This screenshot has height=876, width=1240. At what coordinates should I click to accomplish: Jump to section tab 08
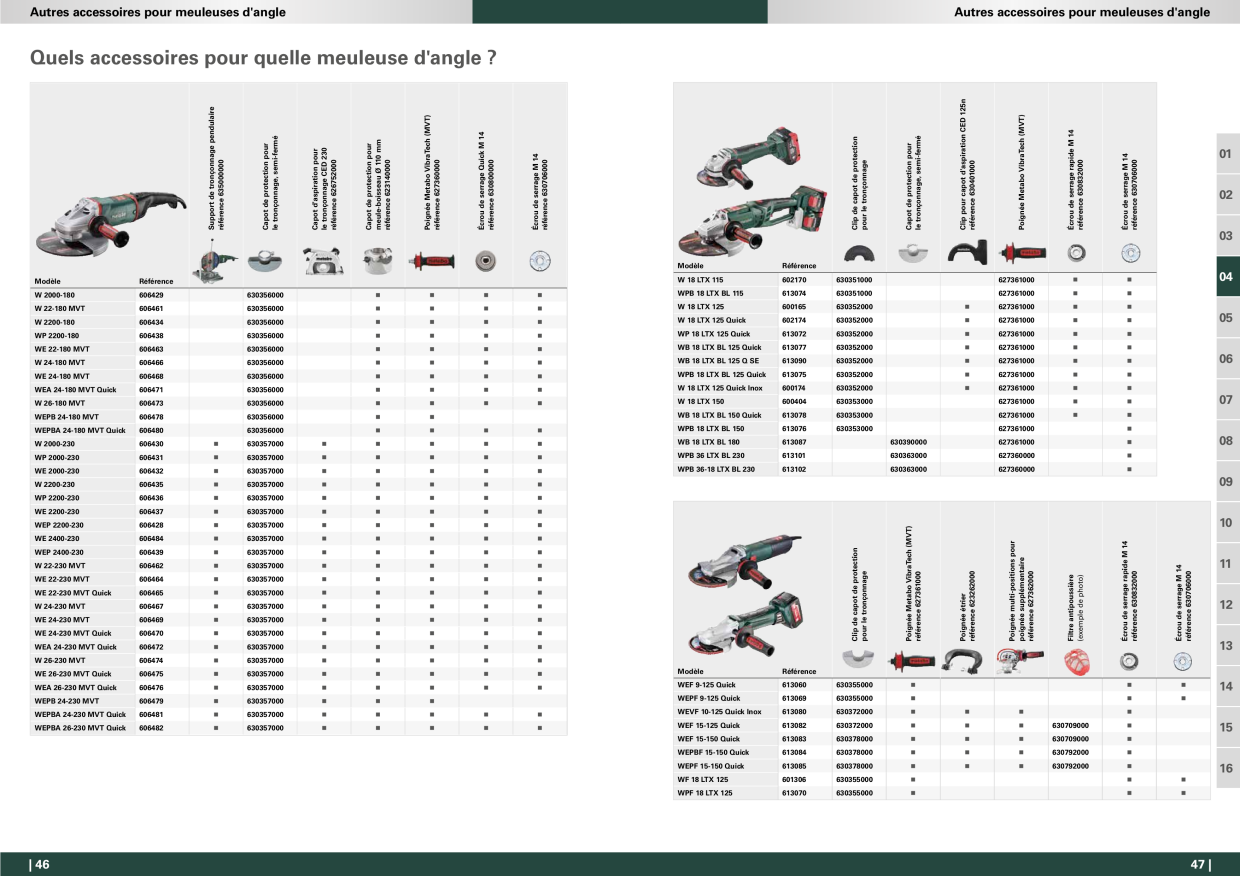point(1226,441)
